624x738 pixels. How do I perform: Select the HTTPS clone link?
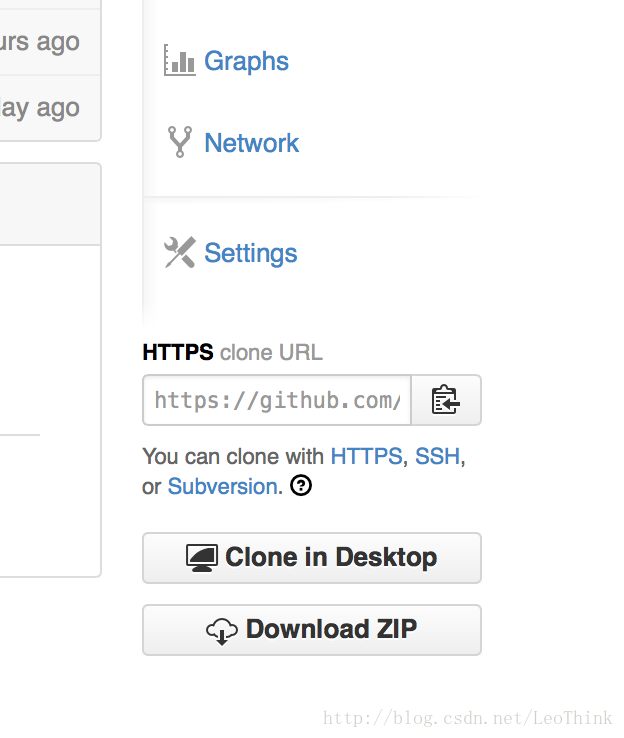point(366,456)
